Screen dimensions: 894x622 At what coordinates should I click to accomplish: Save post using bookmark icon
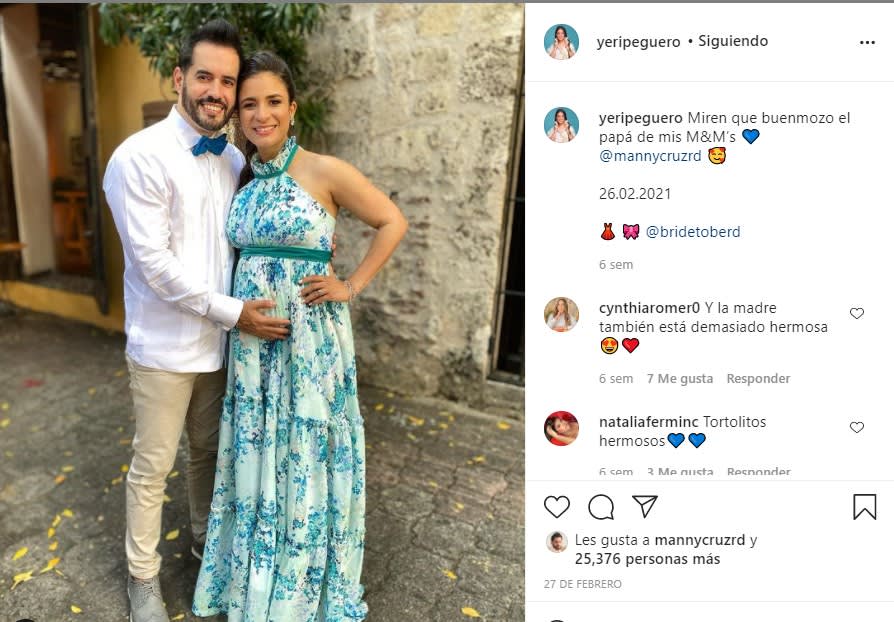tap(864, 507)
